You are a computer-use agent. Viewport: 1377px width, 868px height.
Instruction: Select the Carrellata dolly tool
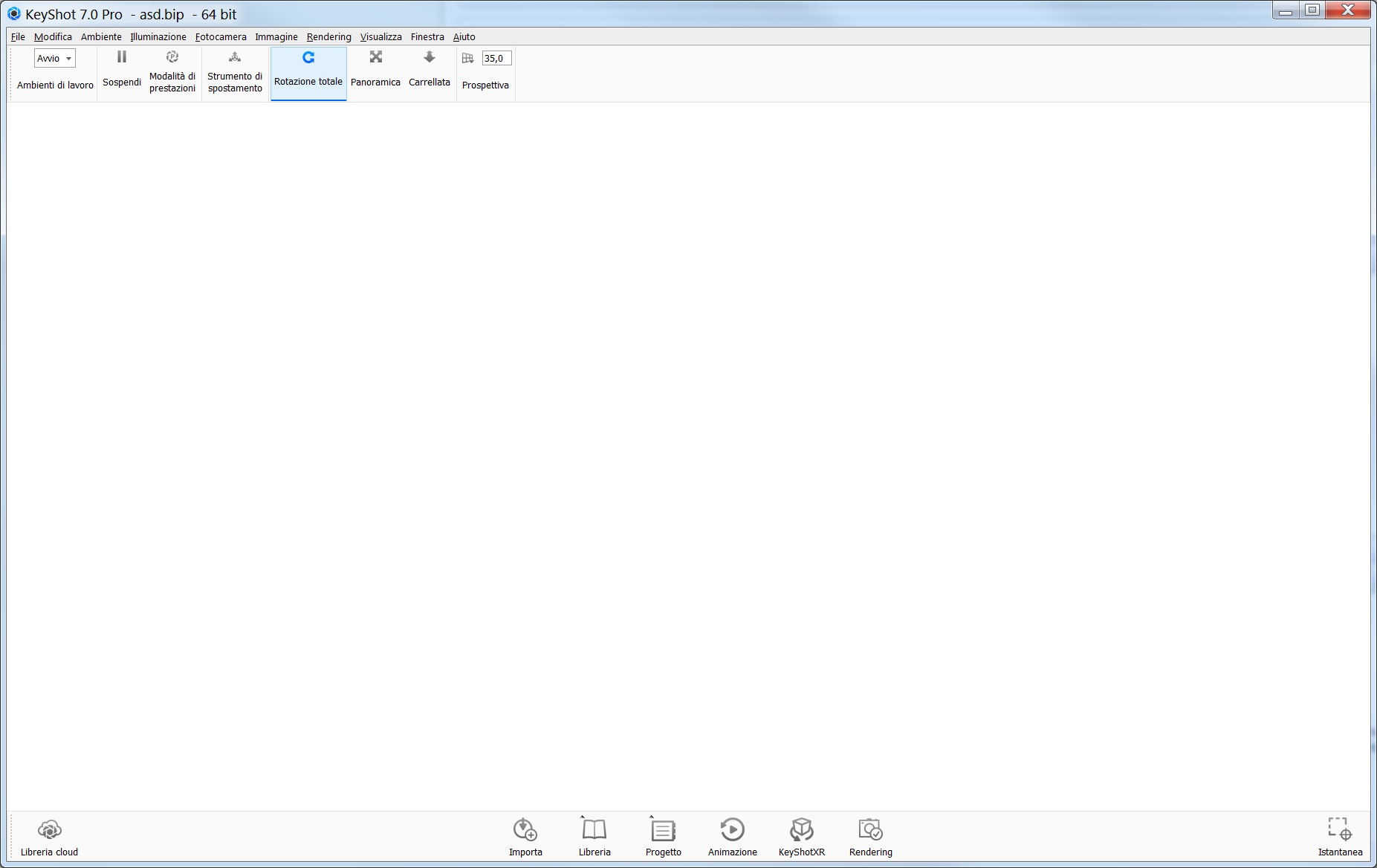coord(430,69)
